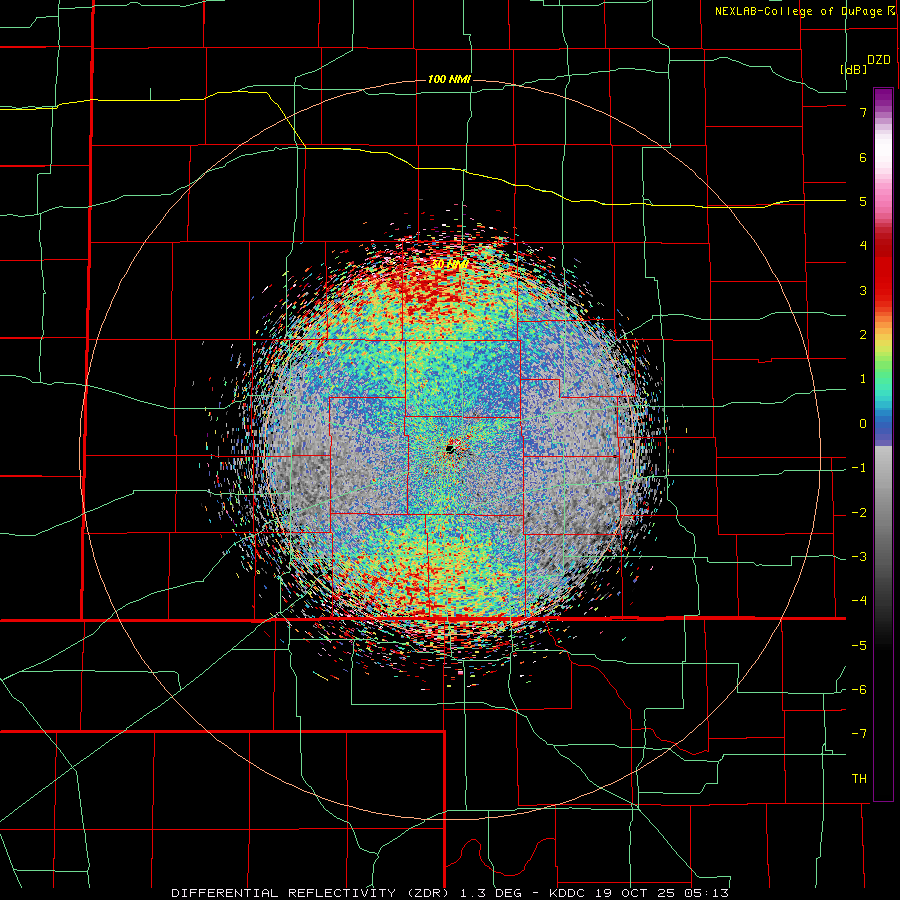Click the scale value 1
The width and height of the screenshot is (900, 900).
point(863,379)
